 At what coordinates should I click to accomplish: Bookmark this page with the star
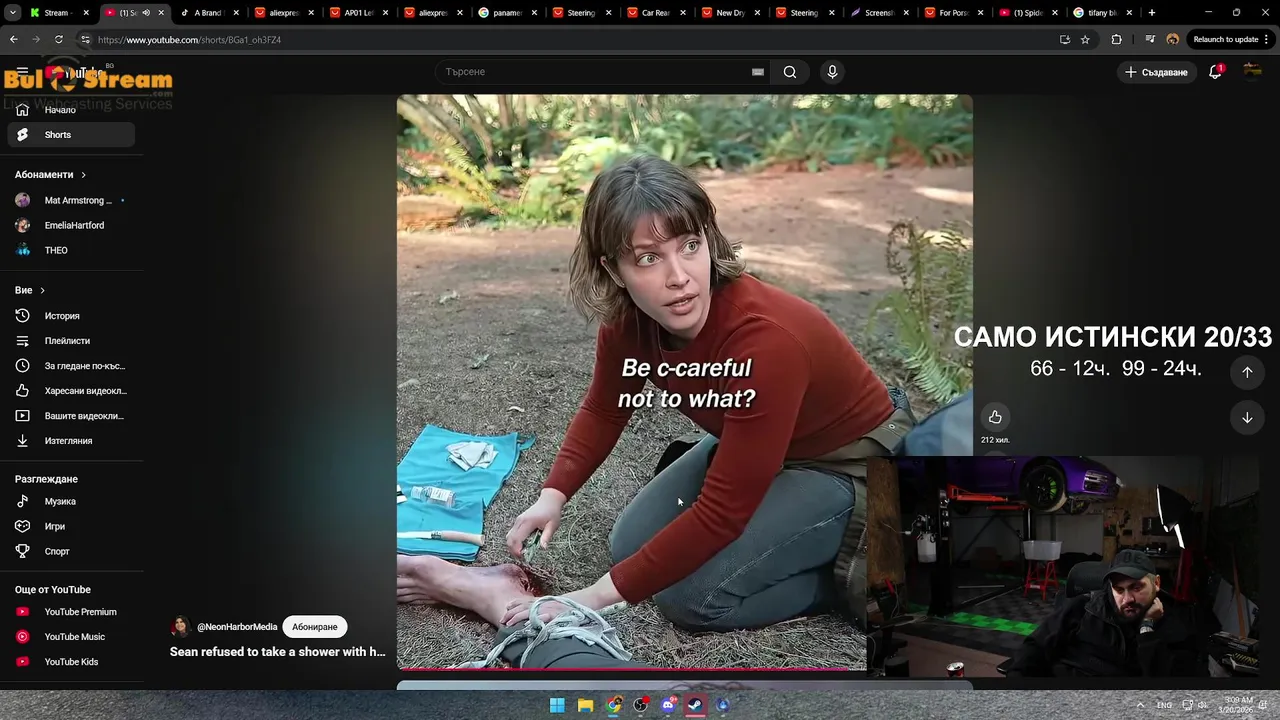[1085, 40]
